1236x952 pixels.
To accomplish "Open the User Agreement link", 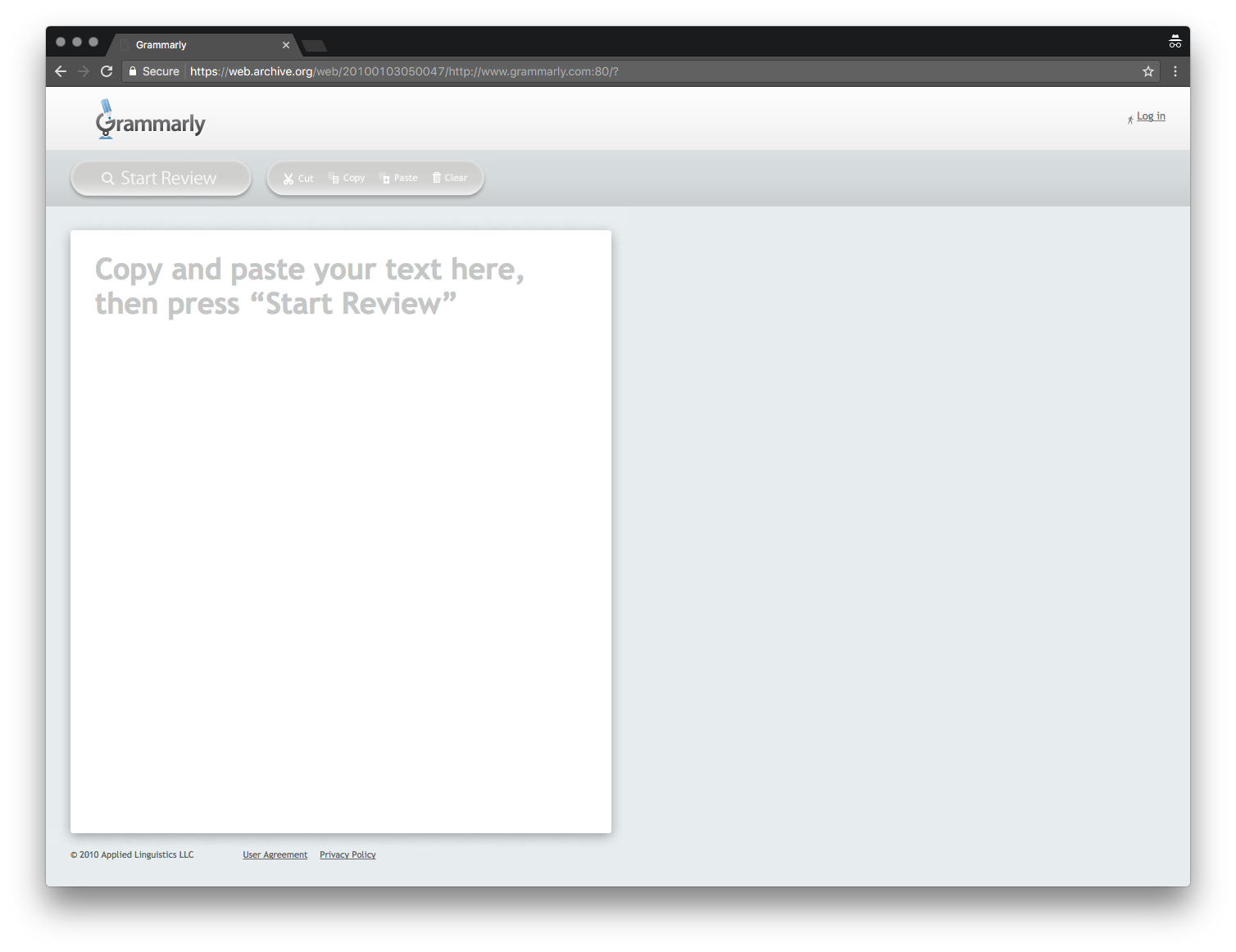I will click(275, 855).
